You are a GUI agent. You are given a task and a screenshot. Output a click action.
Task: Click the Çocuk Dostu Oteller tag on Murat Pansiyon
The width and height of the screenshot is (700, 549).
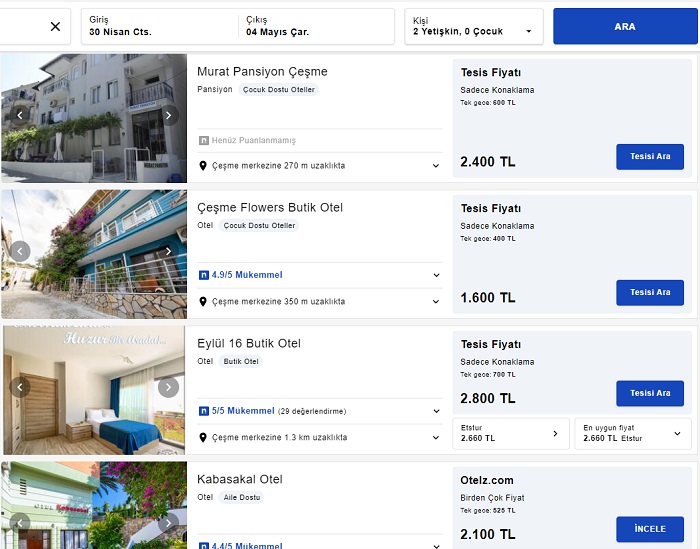coord(279,90)
